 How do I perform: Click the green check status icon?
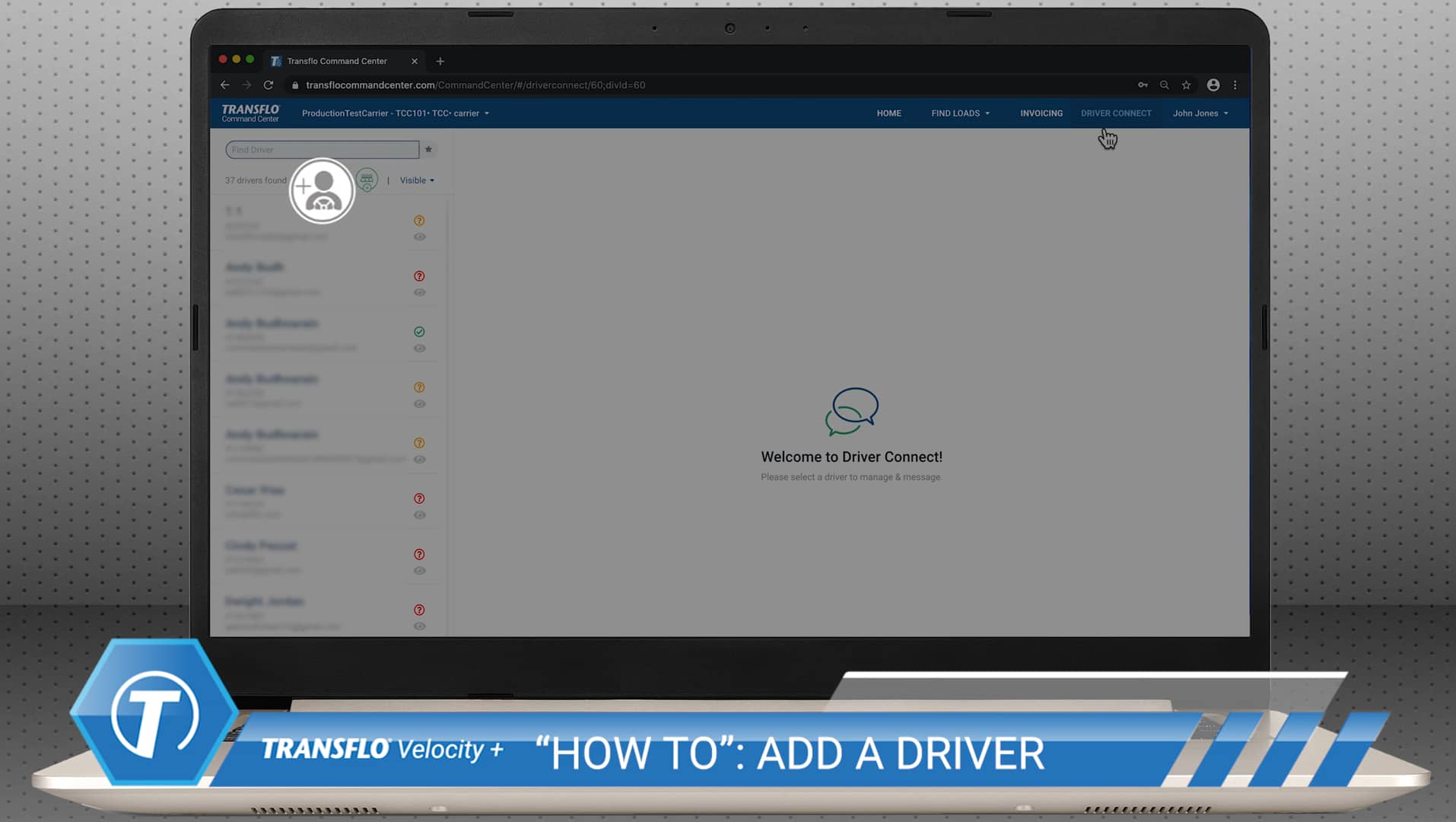click(x=419, y=332)
